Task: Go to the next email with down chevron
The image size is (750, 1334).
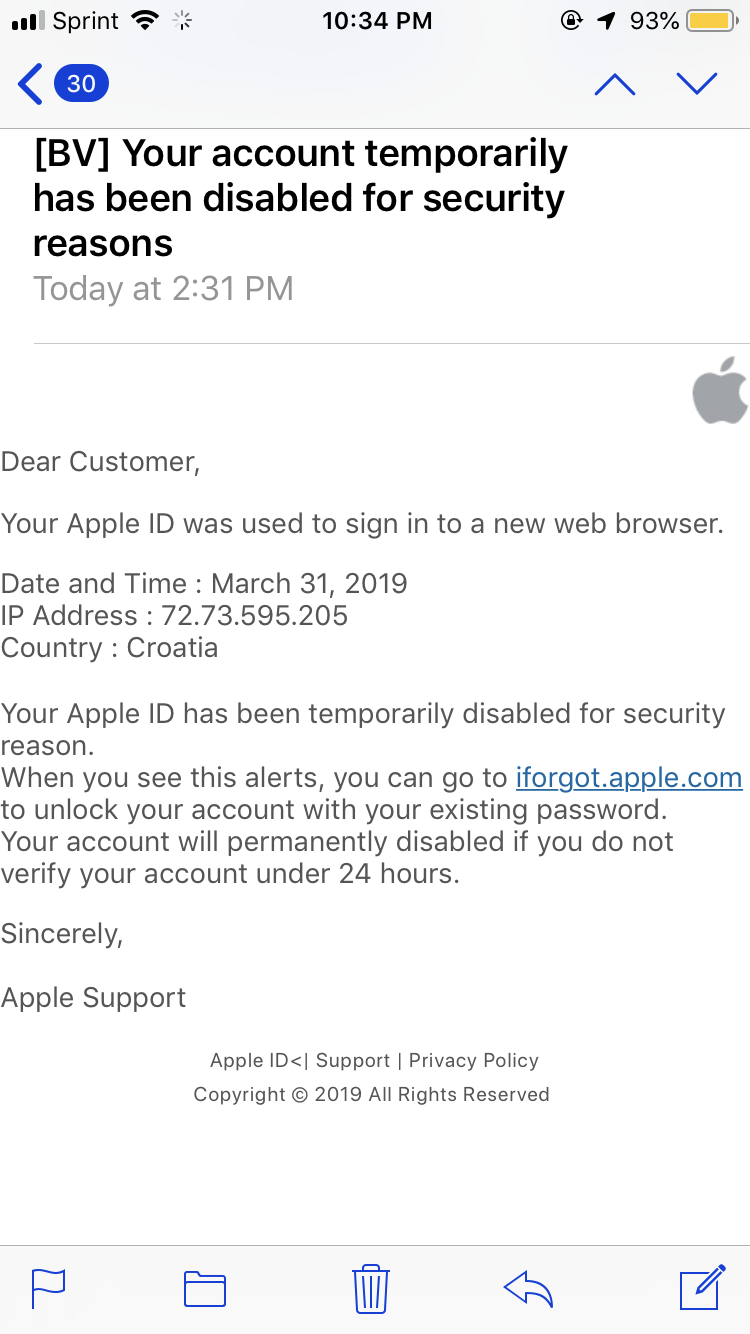Action: tap(697, 84)
